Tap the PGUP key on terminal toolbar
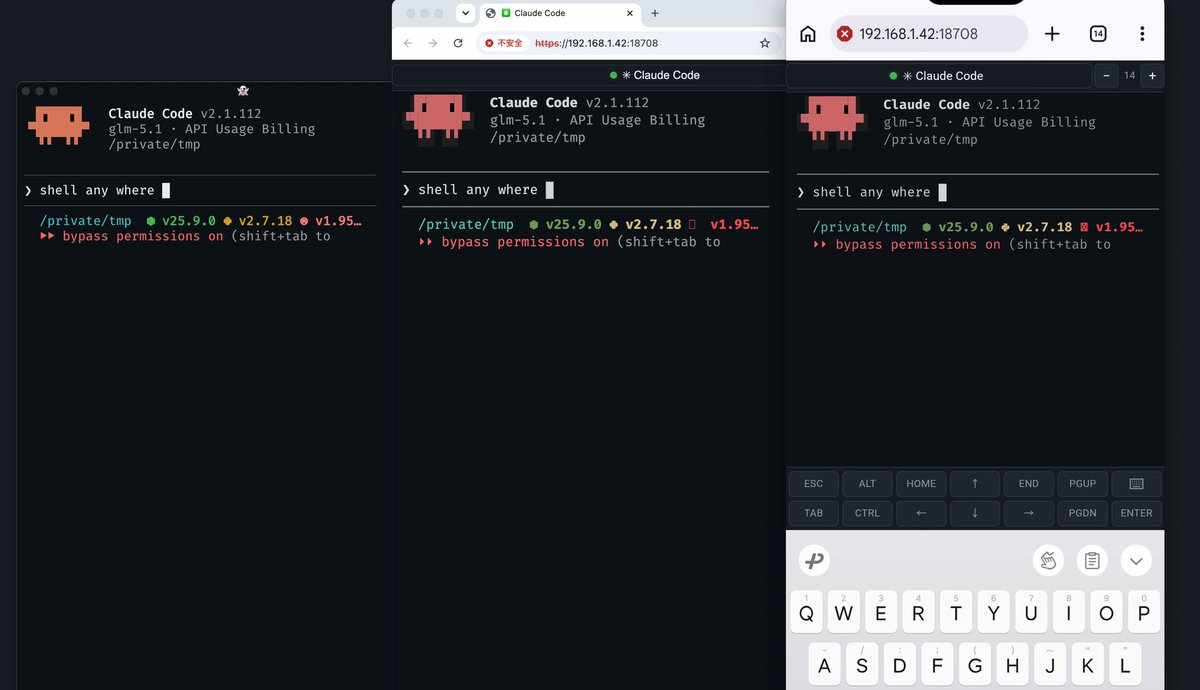The height and width of the screenshot is (690, 1200). tap(1082, 484)
